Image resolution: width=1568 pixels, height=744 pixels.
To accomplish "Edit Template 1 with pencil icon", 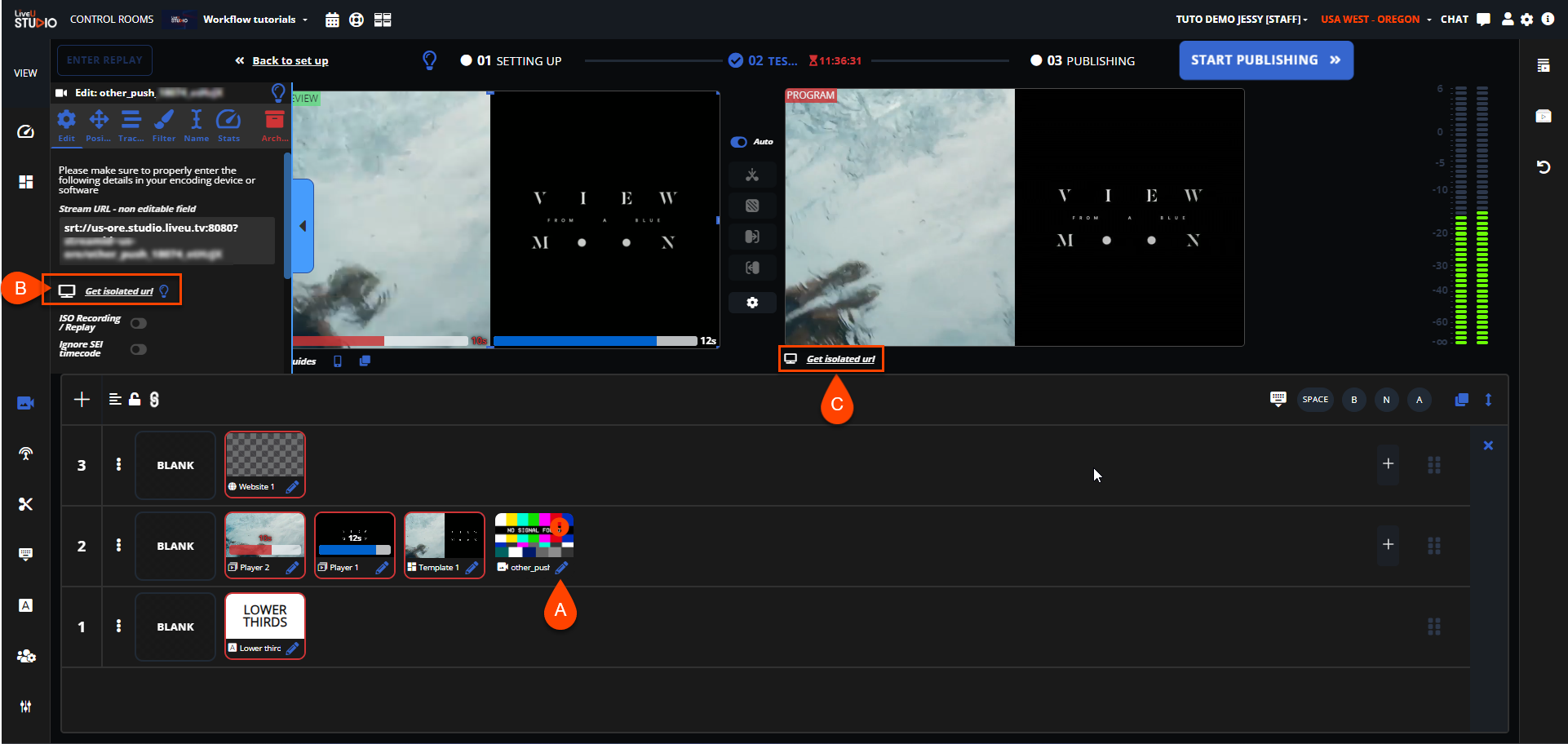I will [472, 568].
